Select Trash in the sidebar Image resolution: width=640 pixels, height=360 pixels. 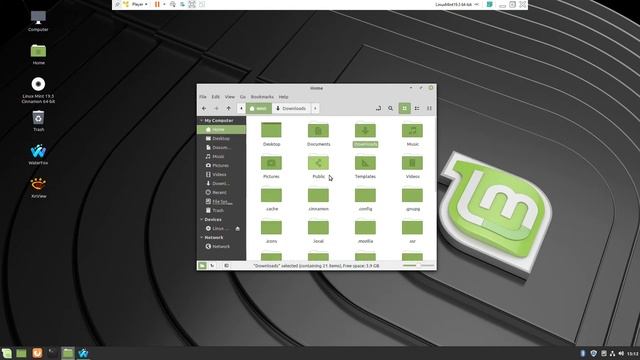[x=221, y=210]
